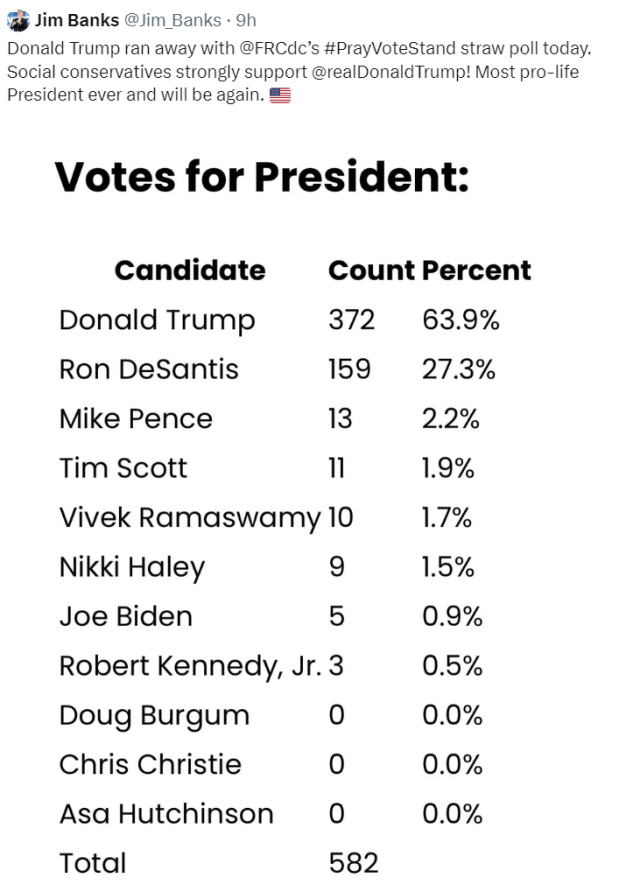The height and width of the screenshot is (885, 640).
Task: Click Mike Pence's 2.2% value
Action: pyautogui.click(x=450, y=419)
